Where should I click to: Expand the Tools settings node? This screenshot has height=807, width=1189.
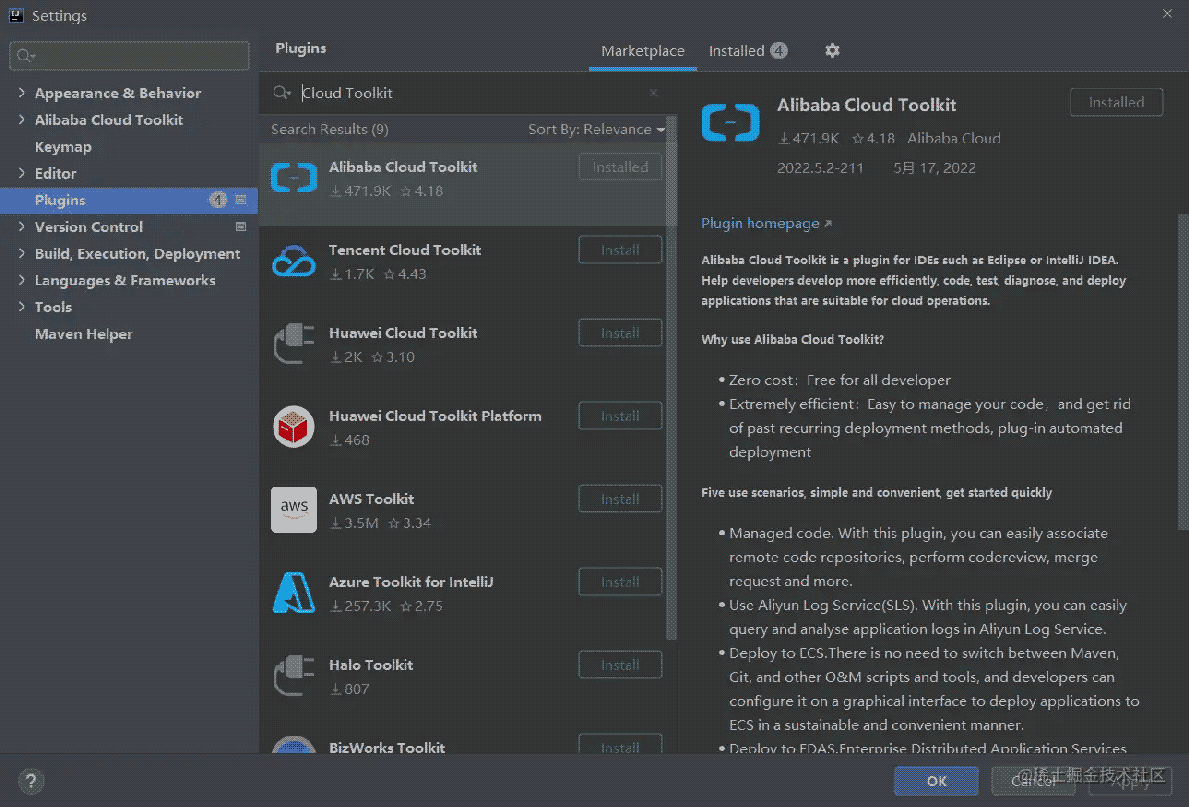[x=21, y=306]
